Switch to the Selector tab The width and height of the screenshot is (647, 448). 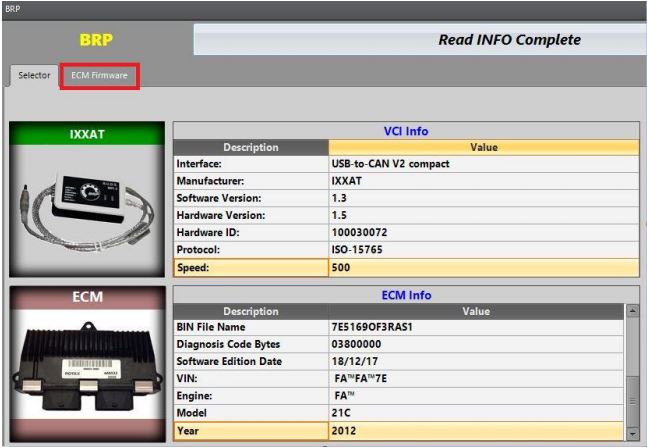34,76
